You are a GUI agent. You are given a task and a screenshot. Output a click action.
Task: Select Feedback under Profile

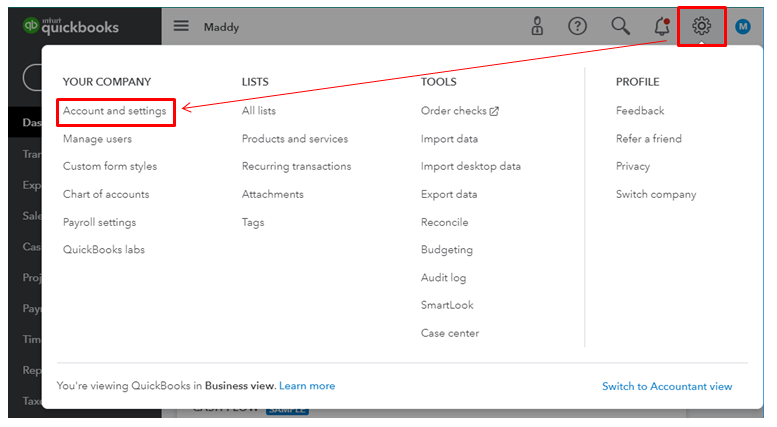click(640, 111)
